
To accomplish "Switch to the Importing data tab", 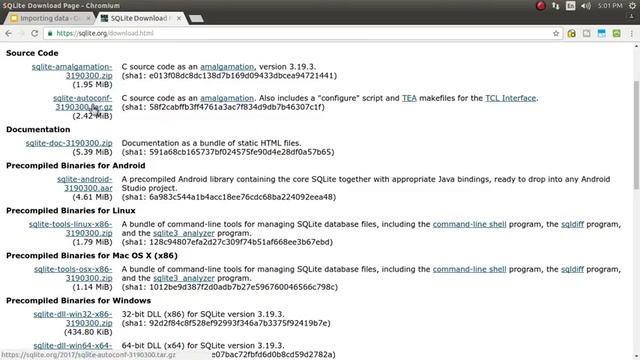I will [x=49, y=18].
